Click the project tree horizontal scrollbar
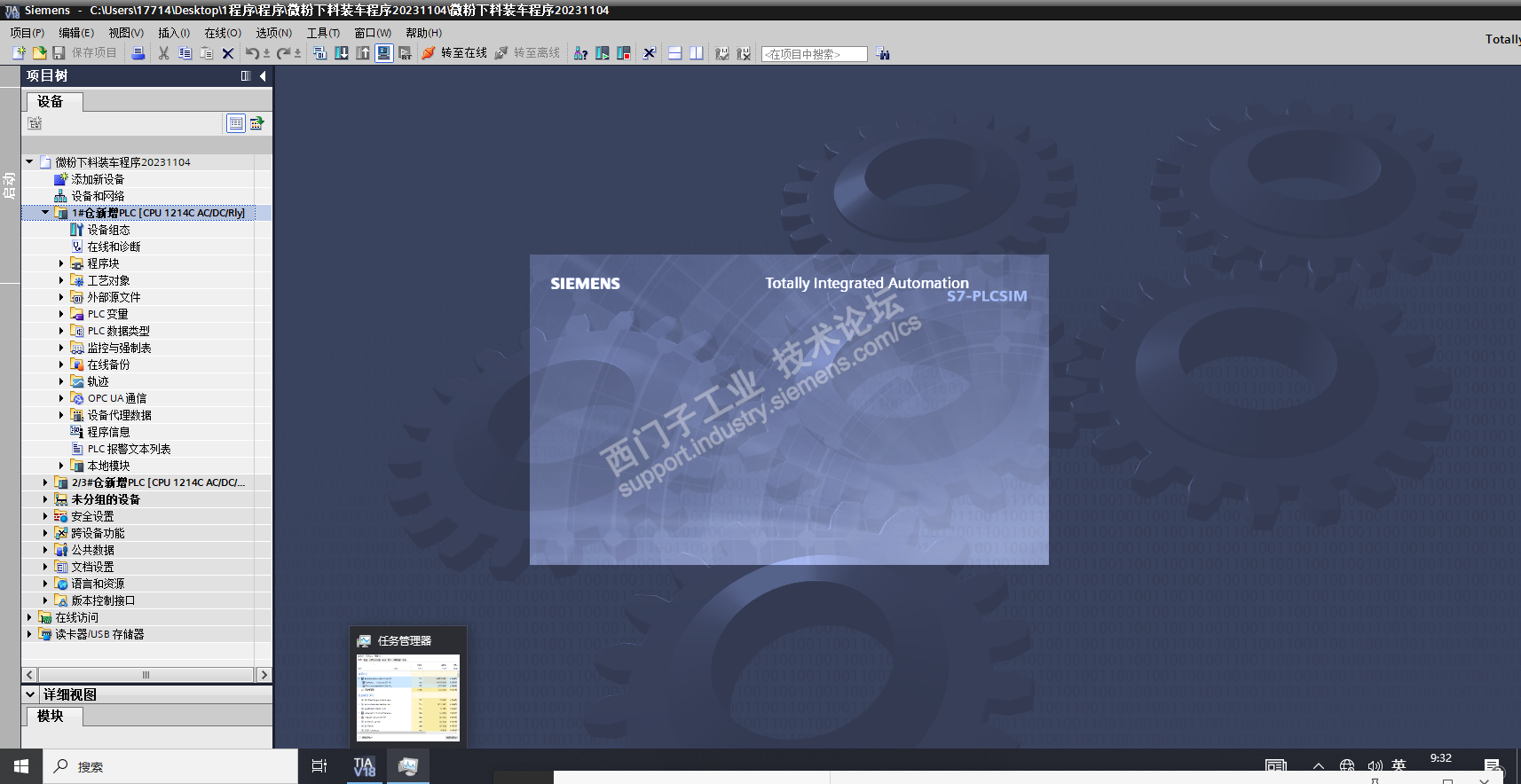This screenshot has height=784, width=1521. 146,675
